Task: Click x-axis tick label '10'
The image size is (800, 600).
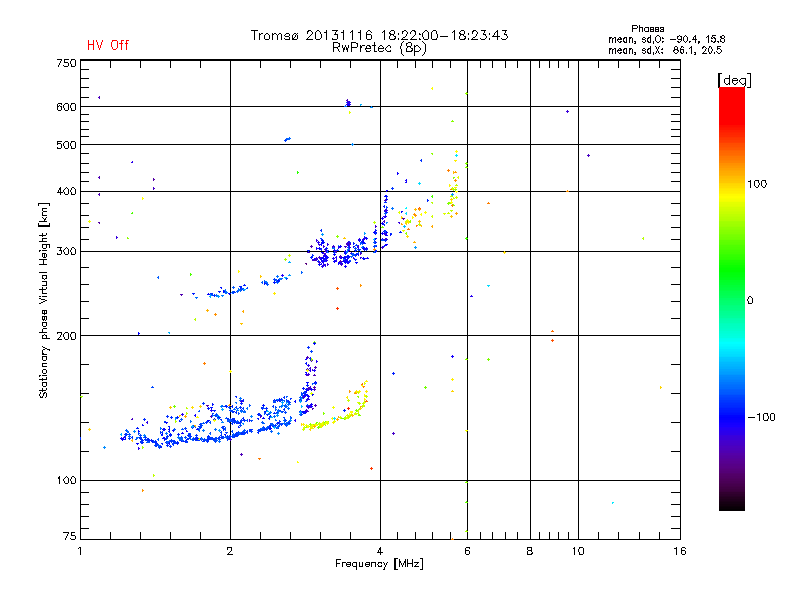Action: (578, 551)
